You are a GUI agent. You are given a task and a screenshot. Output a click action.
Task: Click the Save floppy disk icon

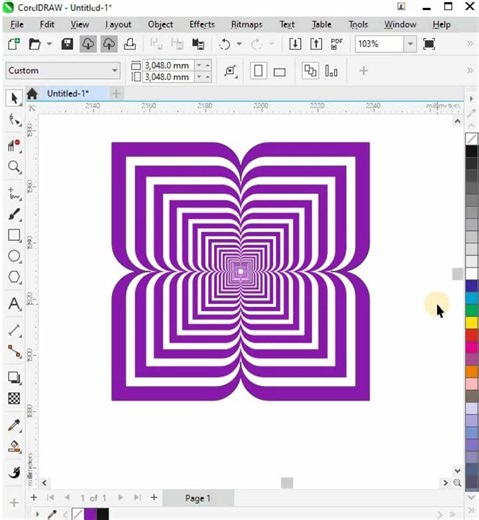tap(67, 44)
